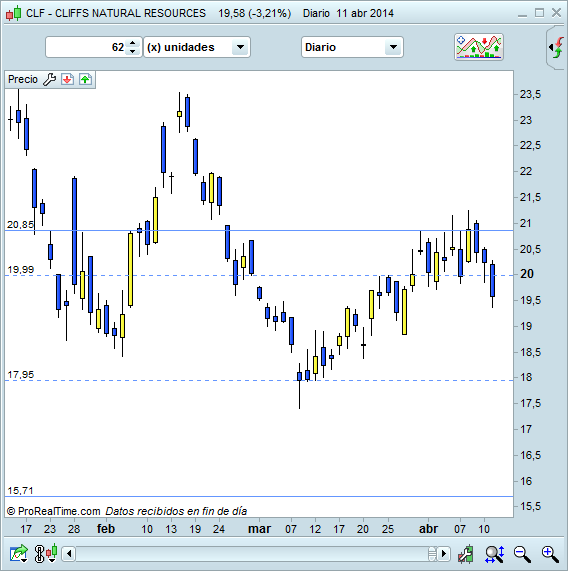Image resolution: width=568 pixels, height=571 pixels.
Task: Click the zoom out magnifier icon
Action: [522, 554]
